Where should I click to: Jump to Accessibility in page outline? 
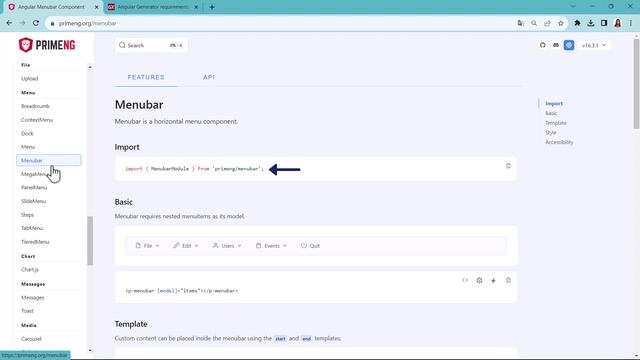559,142
